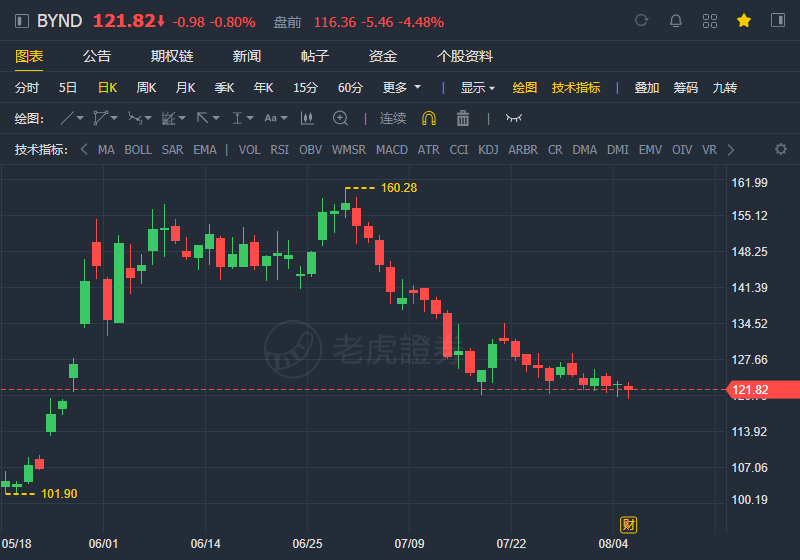This screenshot has height=560, width=800.
Task: Select the 年K yearly timeframe
Action: [x=263, y=88]
